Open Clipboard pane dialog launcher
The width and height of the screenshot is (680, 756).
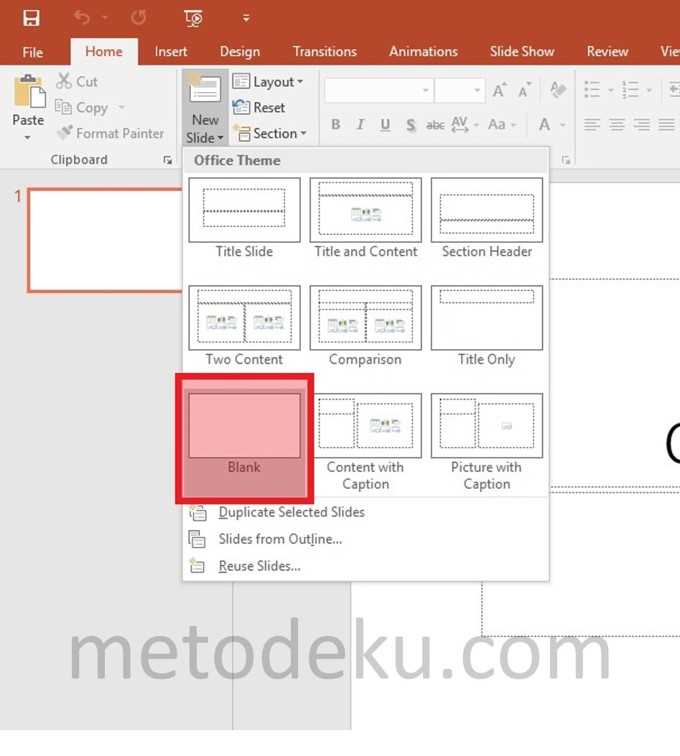point(167,160)
